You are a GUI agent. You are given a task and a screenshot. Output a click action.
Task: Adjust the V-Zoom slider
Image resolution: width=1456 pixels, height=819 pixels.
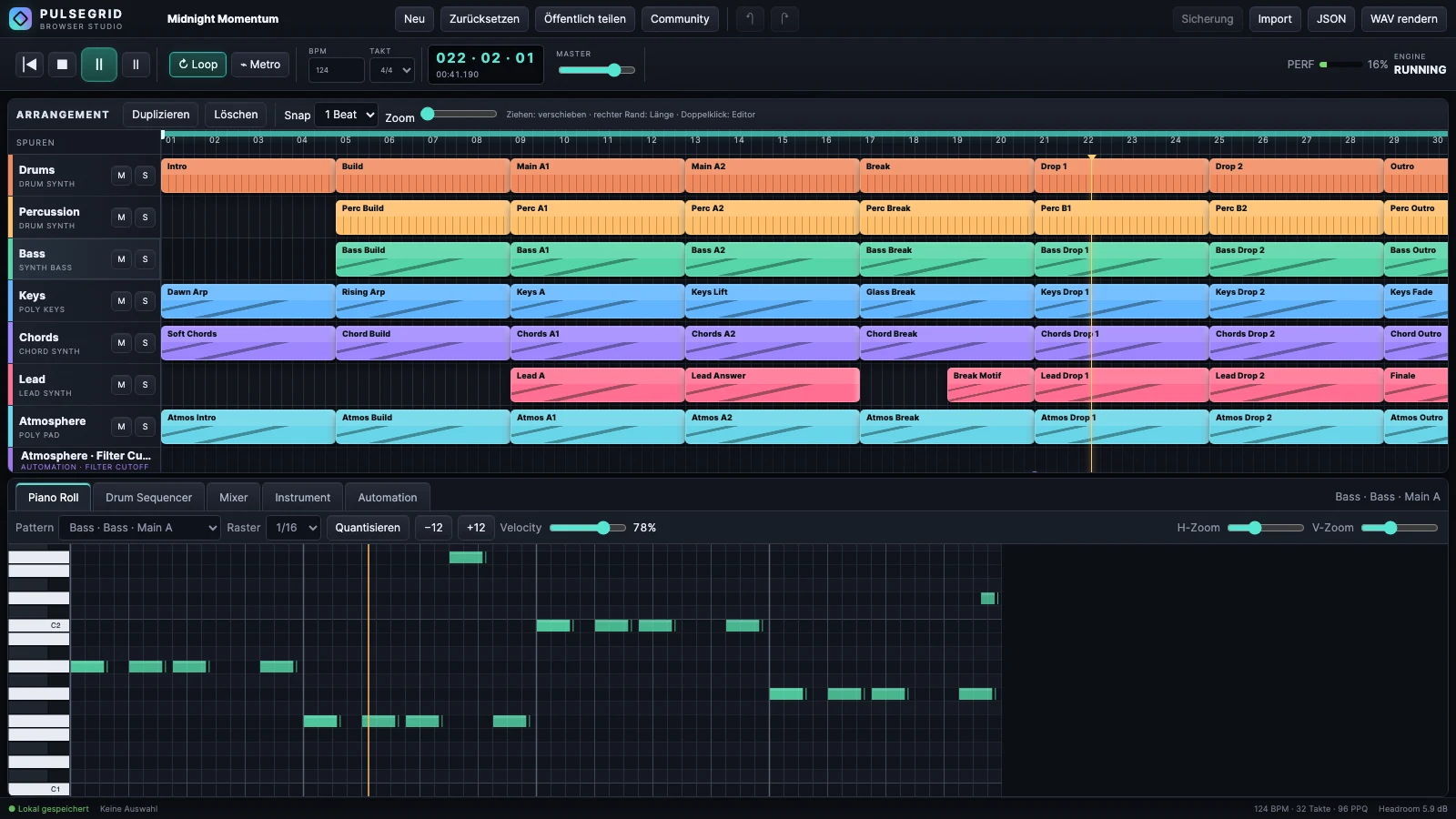[1399, 528]
